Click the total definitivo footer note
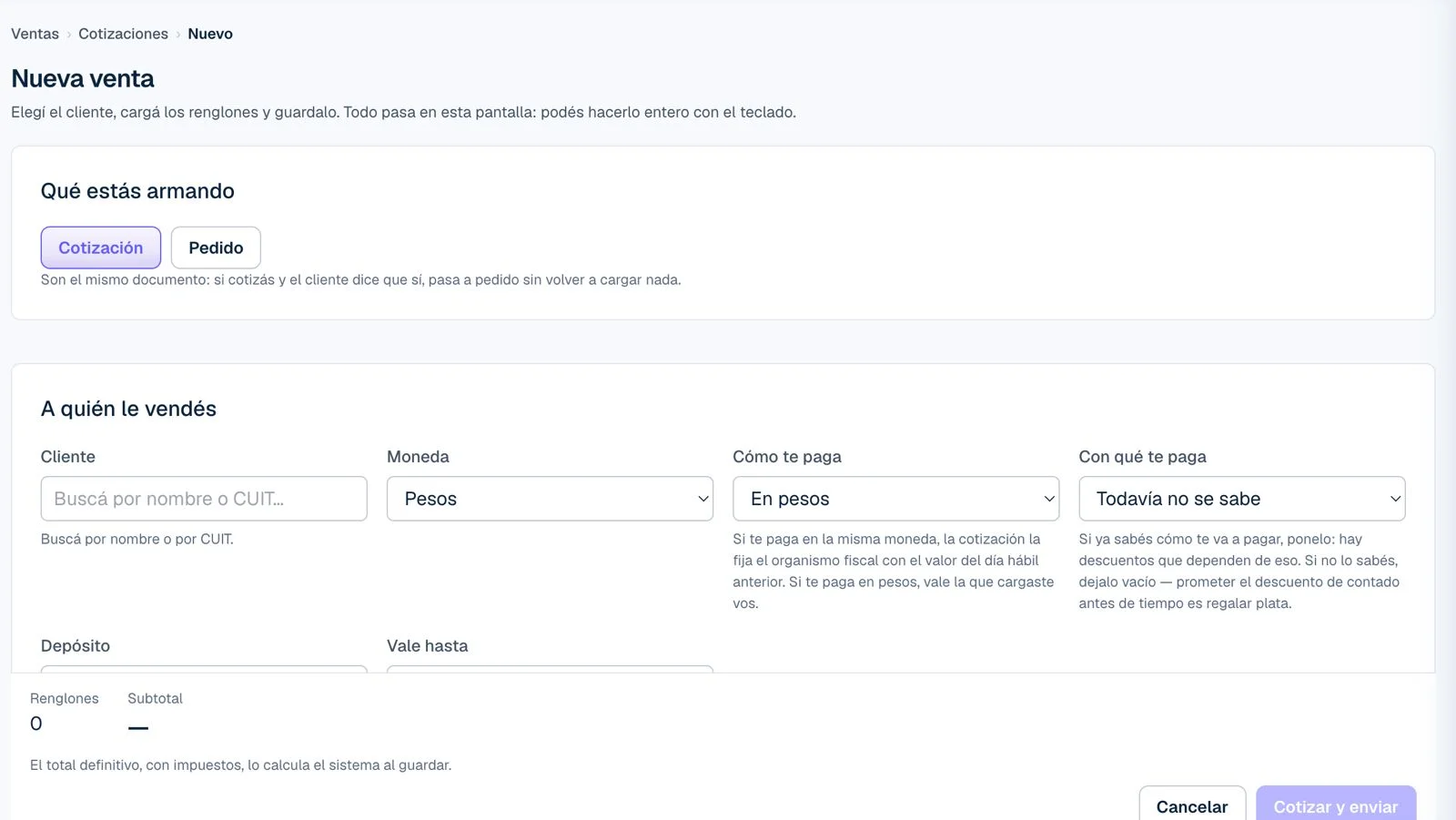The height and width of the screenshot is (820, 1456). pyautogui.click(x=240, y=764)
